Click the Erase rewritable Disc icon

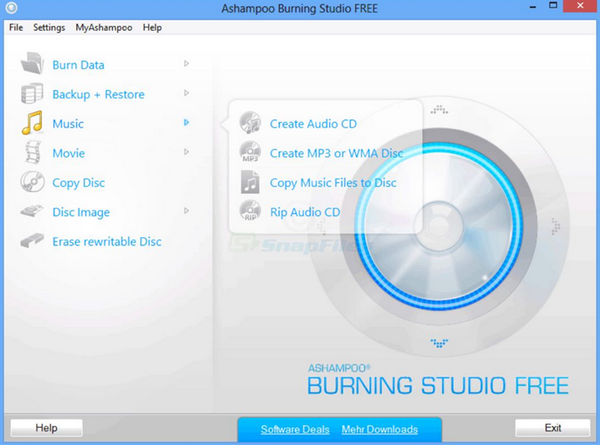point(34,242)
